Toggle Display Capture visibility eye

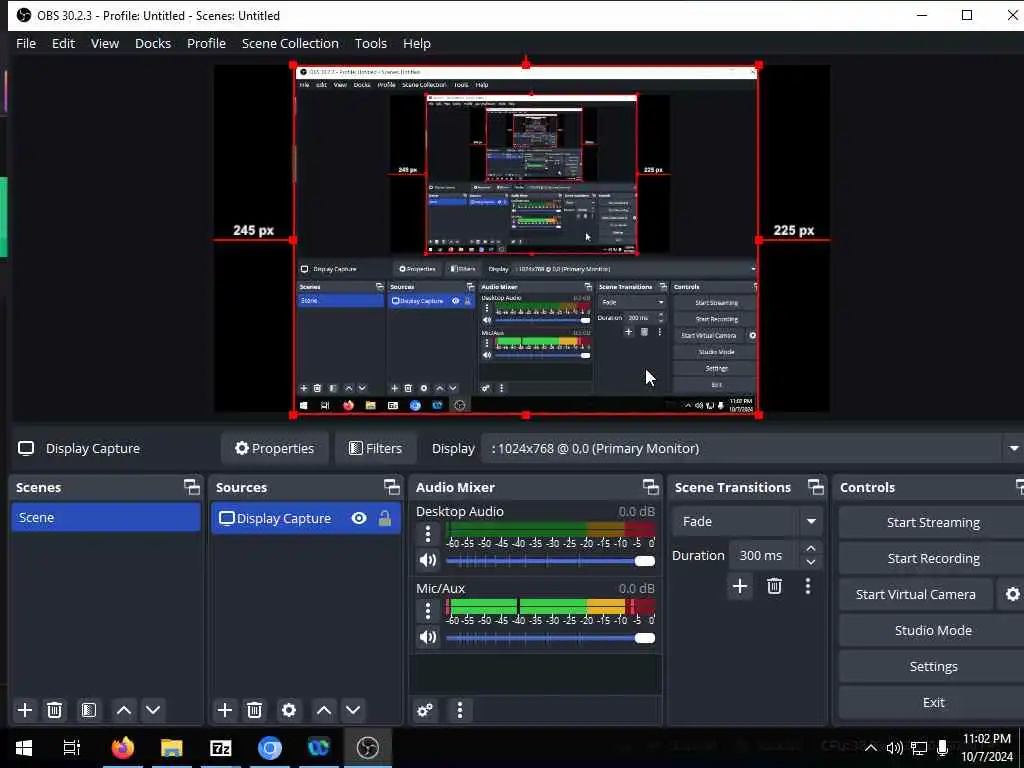[359, 519]
